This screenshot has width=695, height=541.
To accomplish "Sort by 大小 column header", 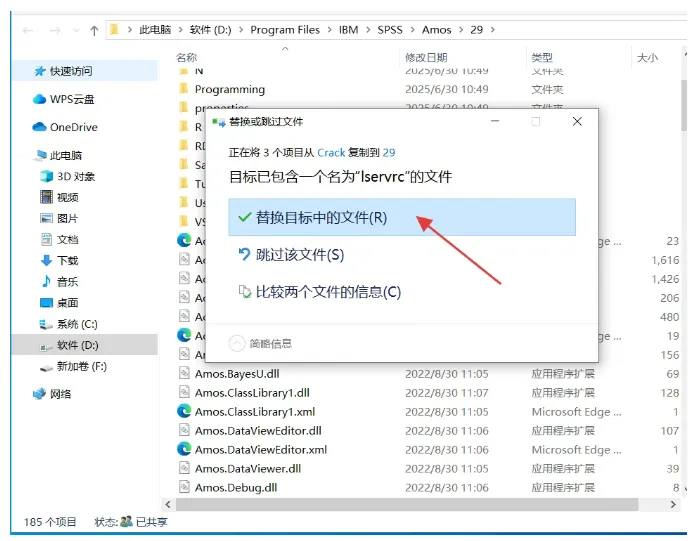I will pos(648,57).
